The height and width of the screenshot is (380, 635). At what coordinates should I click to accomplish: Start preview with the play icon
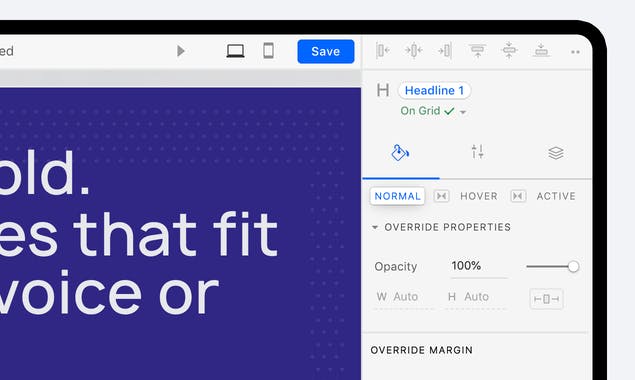click(x=181, y=51)
